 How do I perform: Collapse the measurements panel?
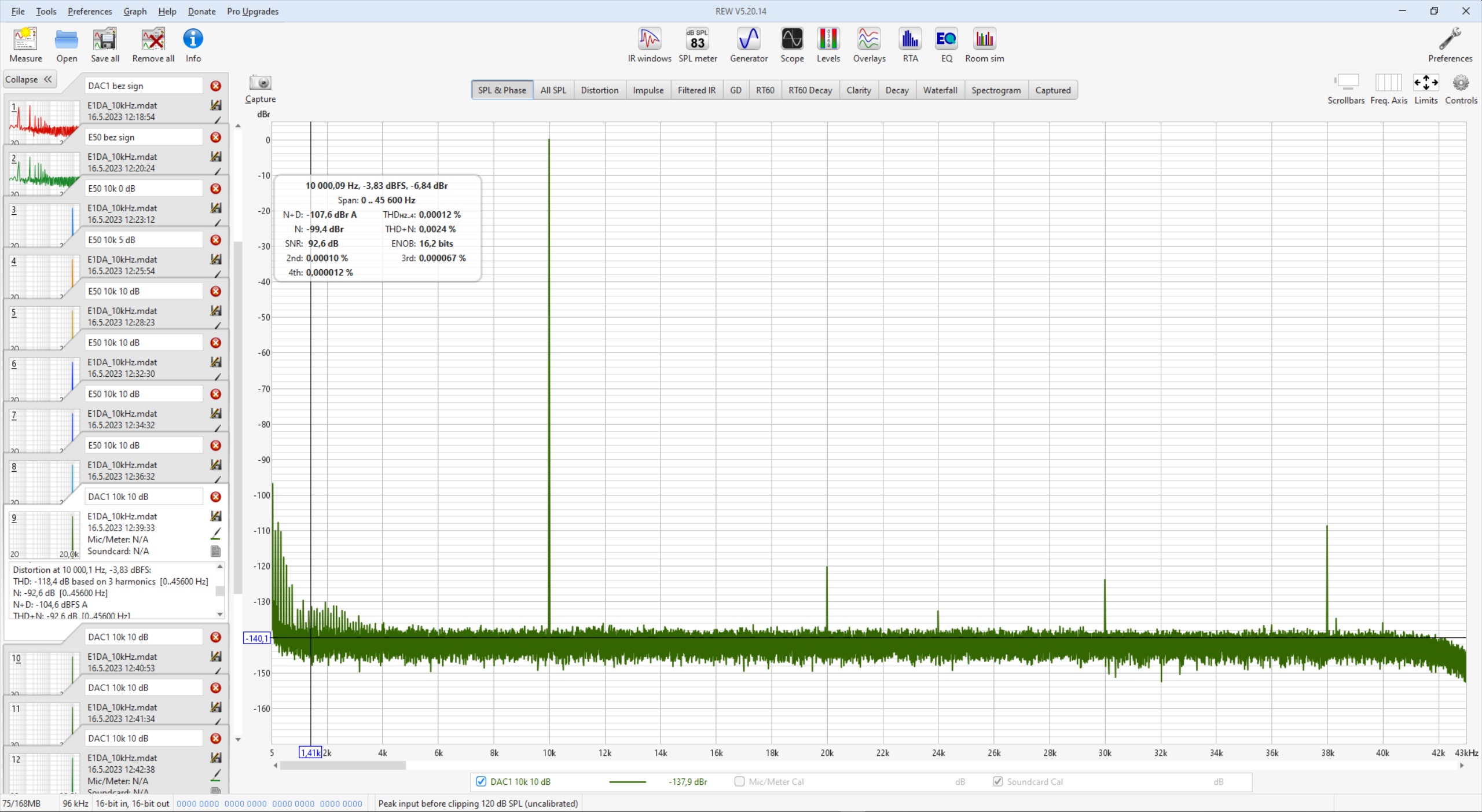(x=29, y=79)
